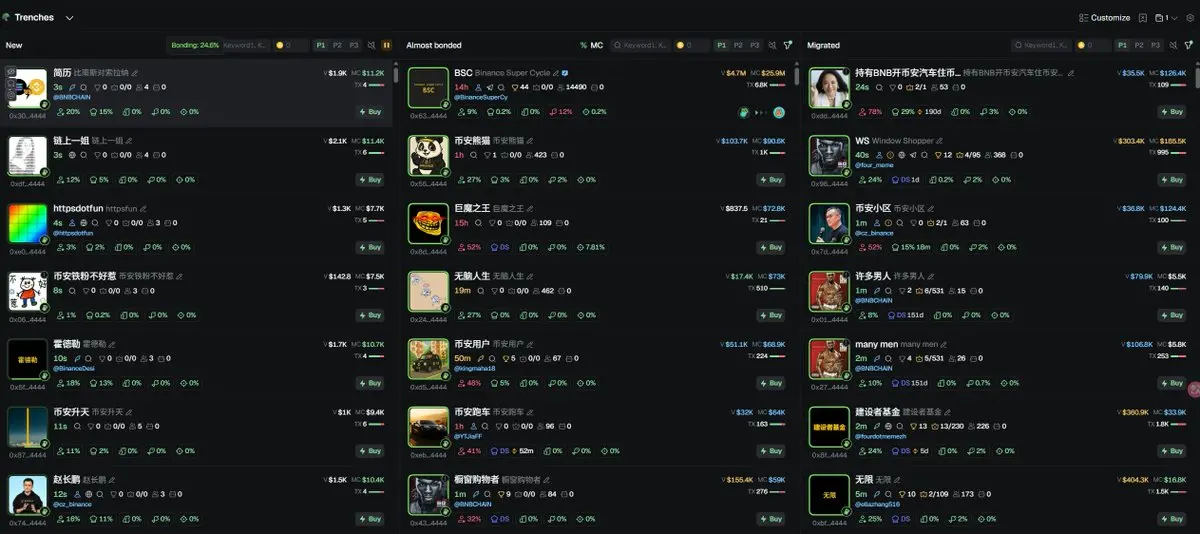Select the P2 preset in New column
This screenshot has height=534, width=1200.
click(337, 45)
